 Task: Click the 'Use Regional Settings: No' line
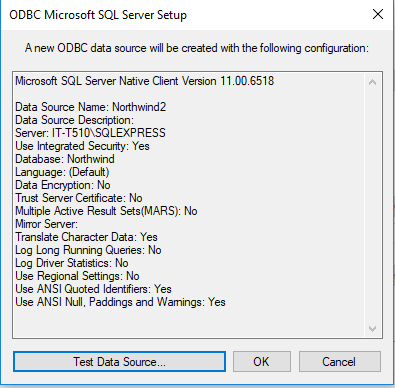(x=77, y=276)
